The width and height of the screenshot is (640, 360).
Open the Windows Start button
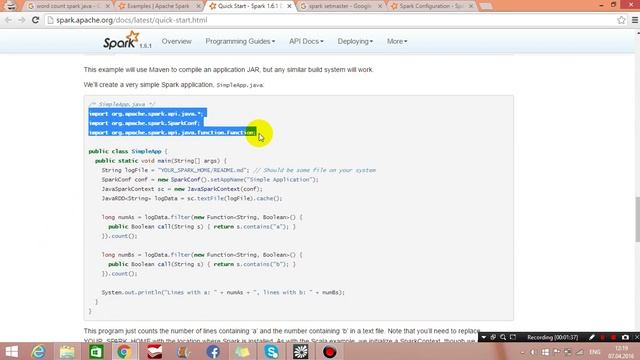(11, 351)
